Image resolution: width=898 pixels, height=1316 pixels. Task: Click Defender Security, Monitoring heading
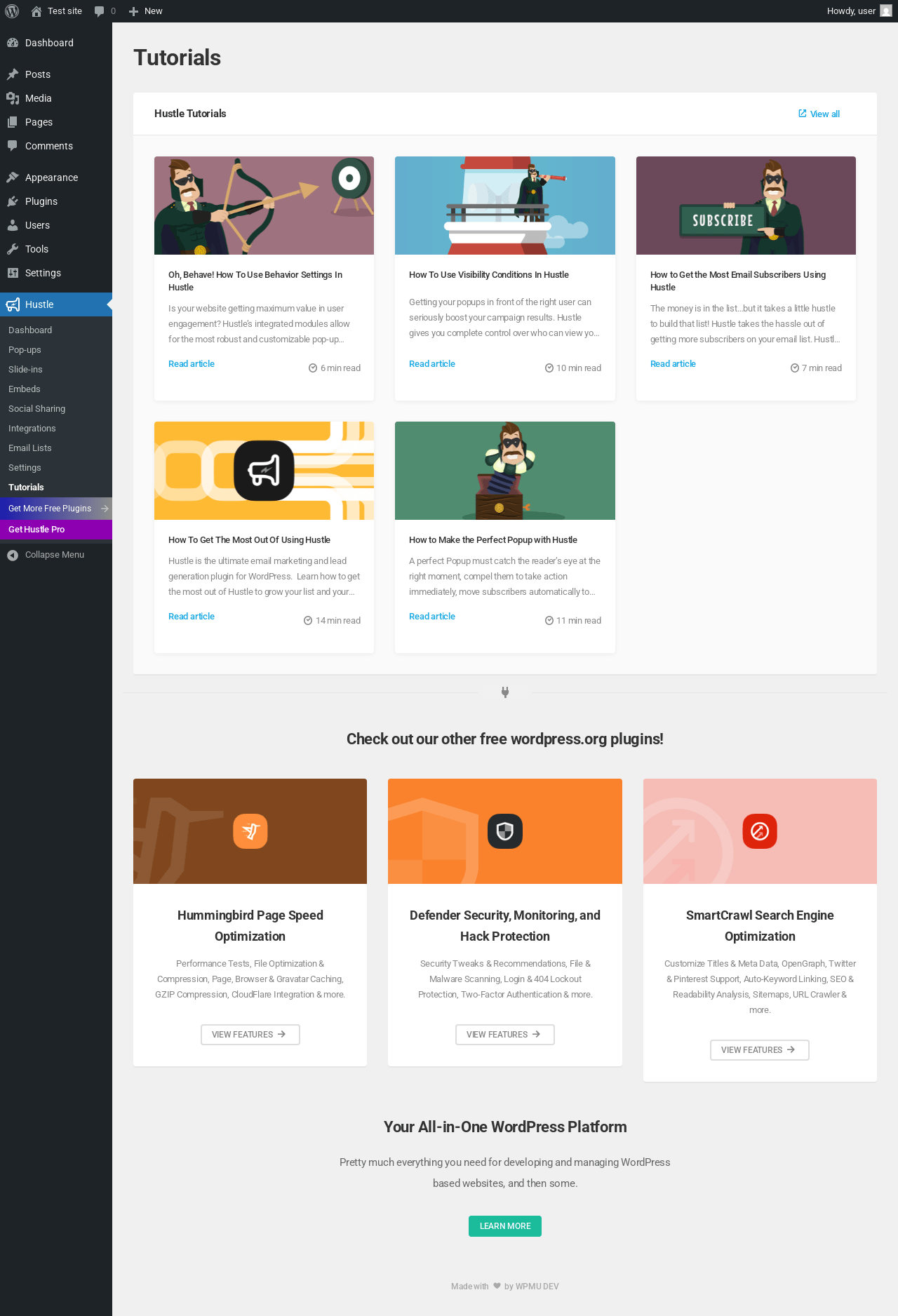(505, 926)
